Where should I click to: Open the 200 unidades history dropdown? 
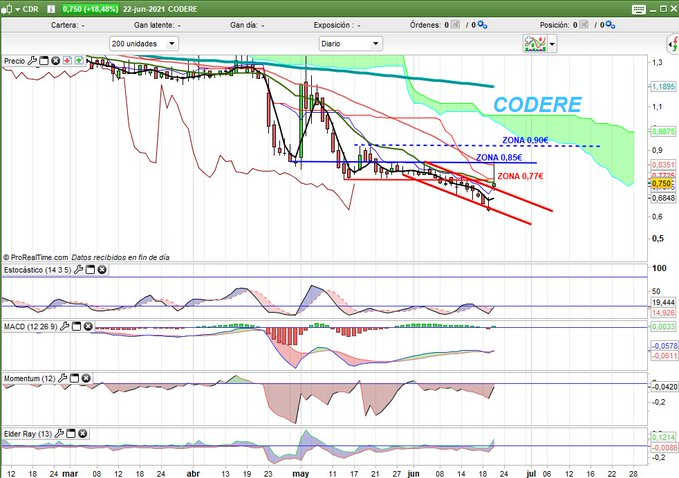tap(143, 44)
